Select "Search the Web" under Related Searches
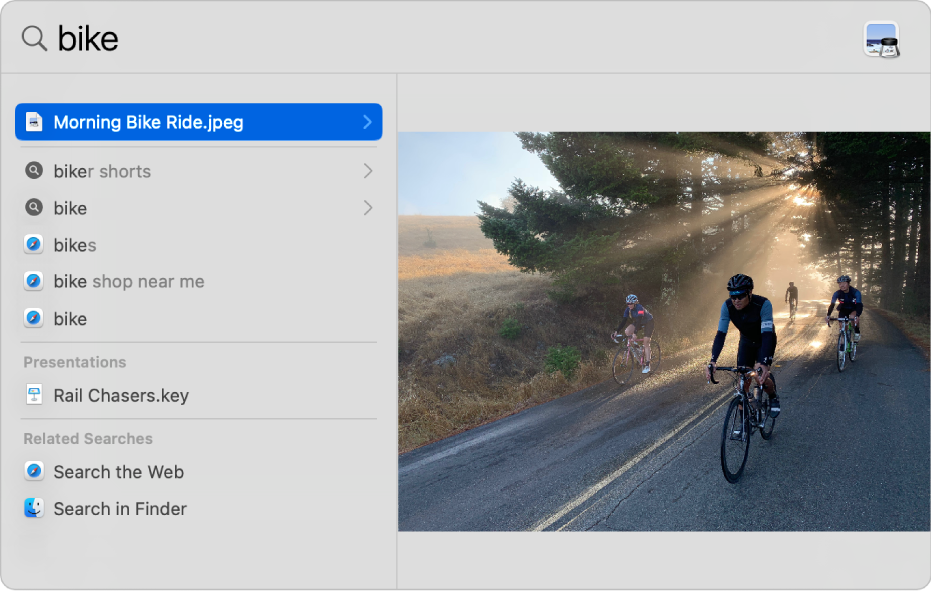This screenshot has width=932, height=592. coord(119,472)
